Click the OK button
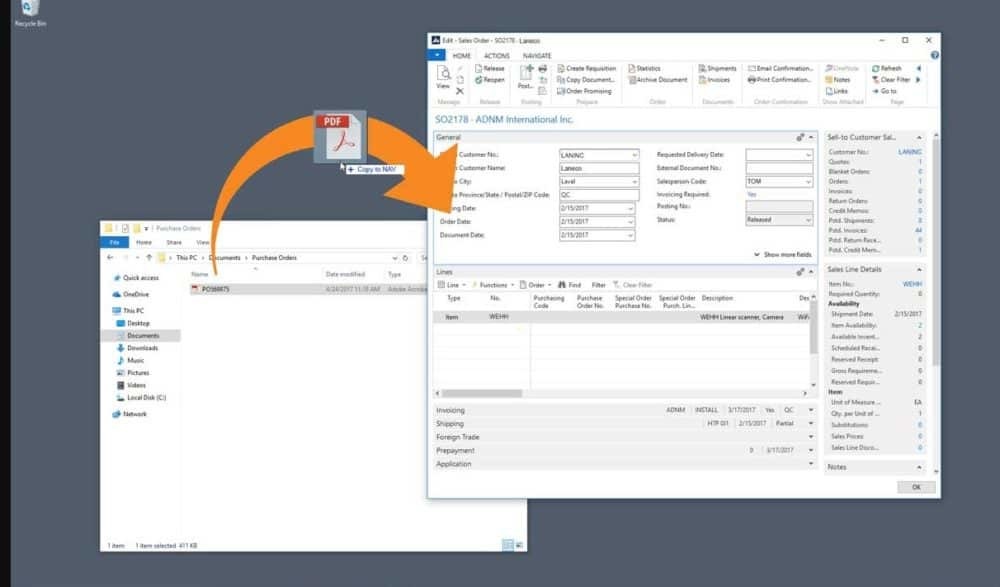The width and height of the screenshot is (1000, 587). point(916,486)
